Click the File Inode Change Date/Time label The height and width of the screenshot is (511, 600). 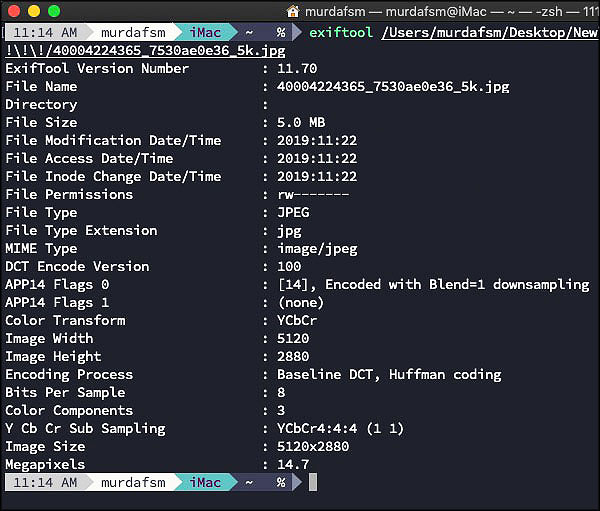113,176
